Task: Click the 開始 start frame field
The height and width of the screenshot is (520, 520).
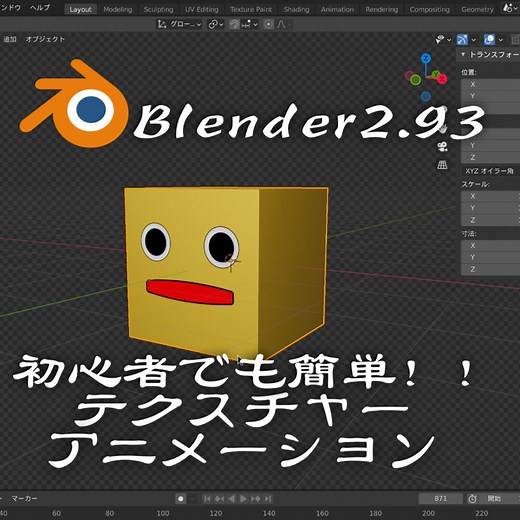Action: [500, 499]
